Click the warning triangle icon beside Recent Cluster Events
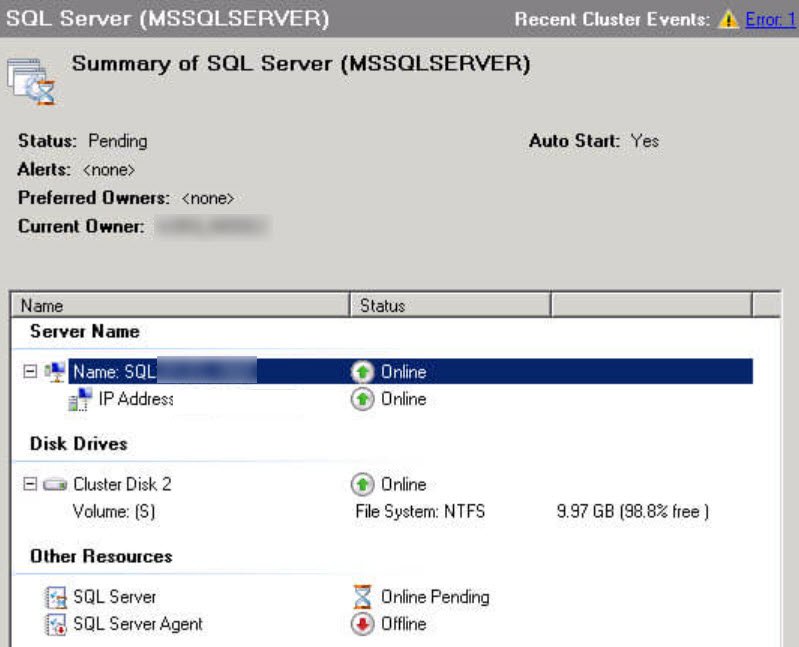 tap(729, 20)
